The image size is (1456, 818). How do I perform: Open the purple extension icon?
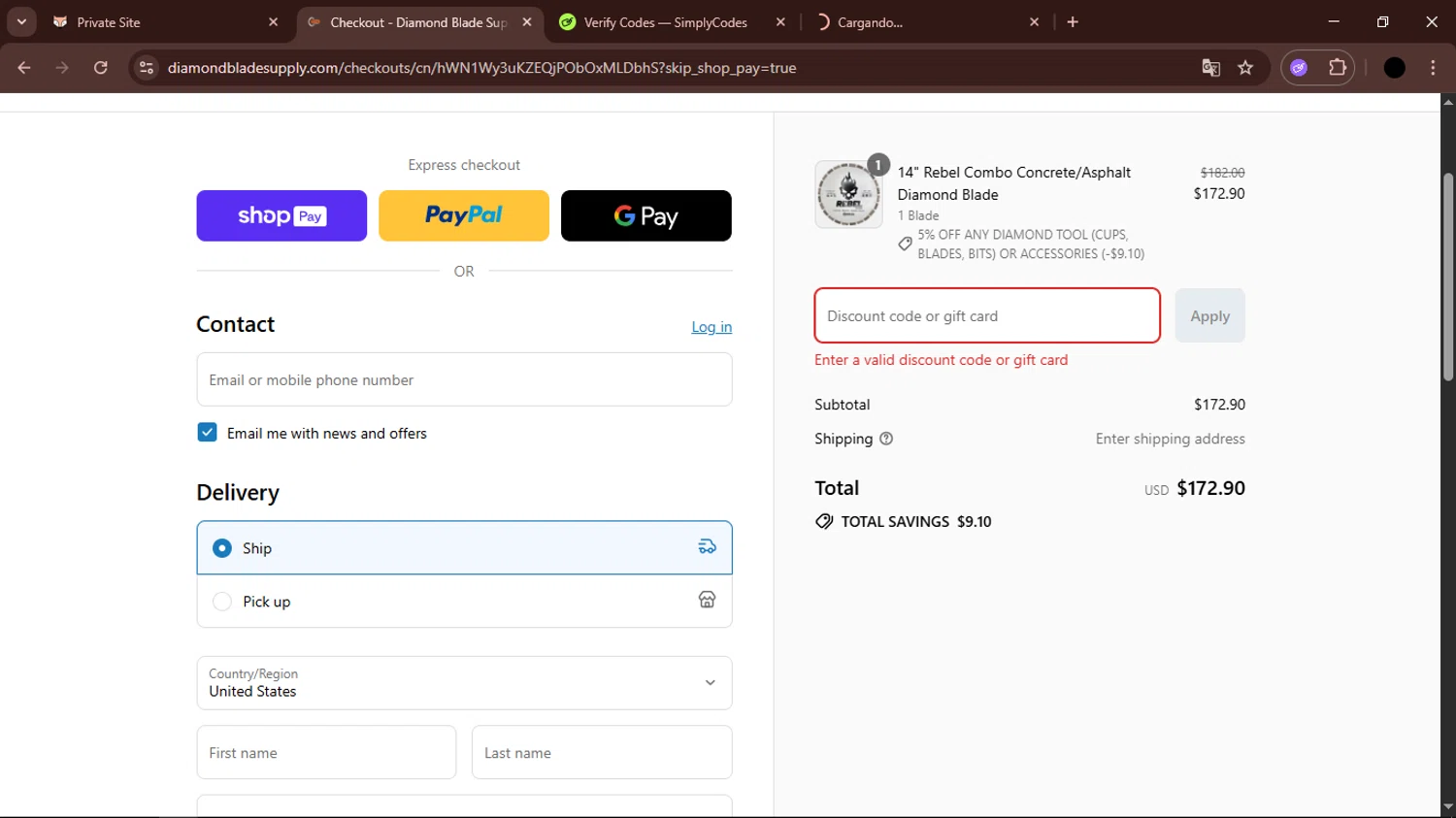click(x=1299, y=68)
